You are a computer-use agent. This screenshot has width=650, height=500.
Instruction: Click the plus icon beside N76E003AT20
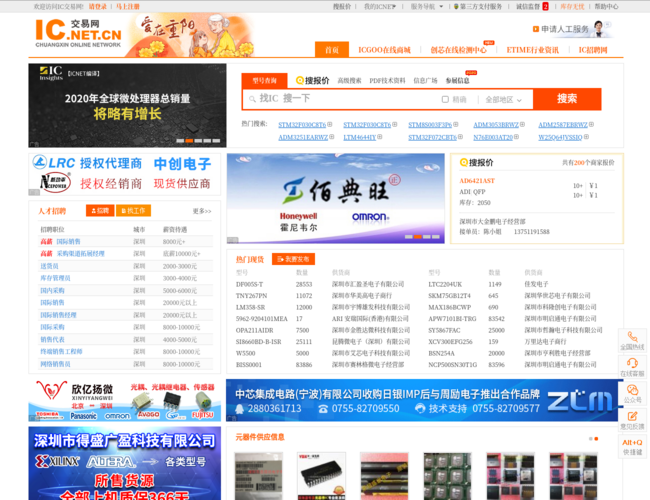click(516, 137)
